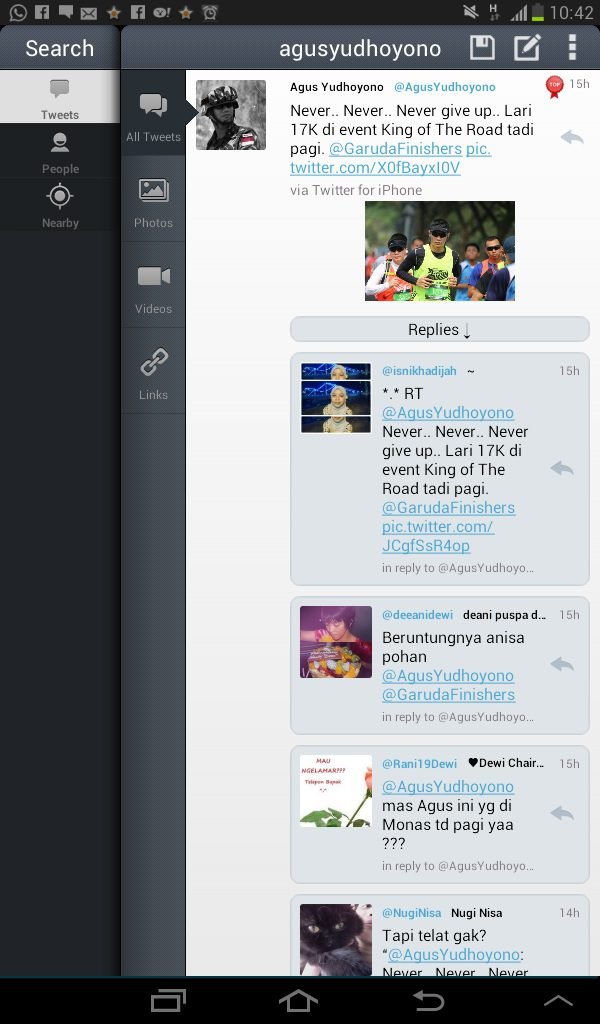The height and width of the screenshot is (1024, 600).
Task: Open Agus Yudhoyono's soldier profile picture
Action: (231, 115)
